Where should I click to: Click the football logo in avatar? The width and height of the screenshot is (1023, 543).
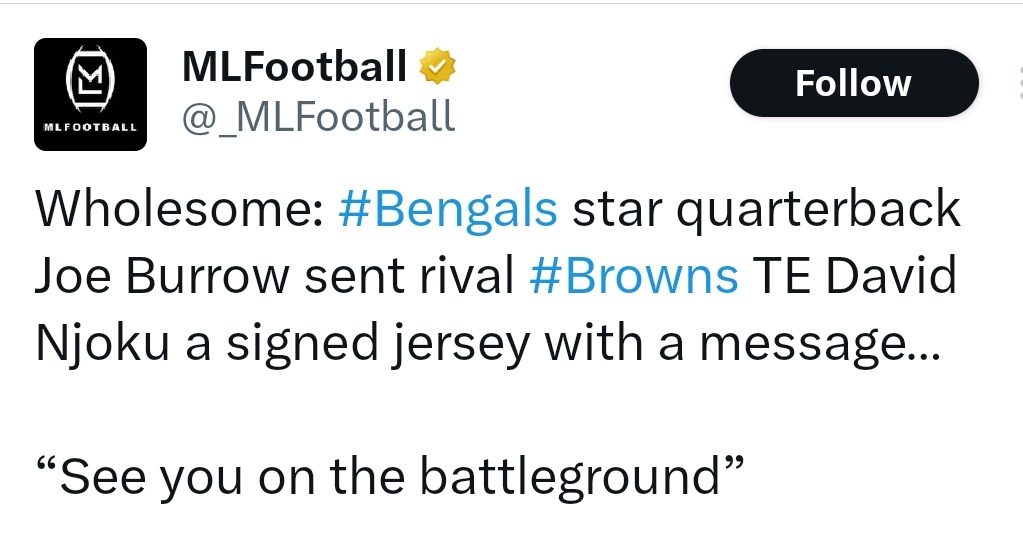pyautogui.click(x=91, y=78)
